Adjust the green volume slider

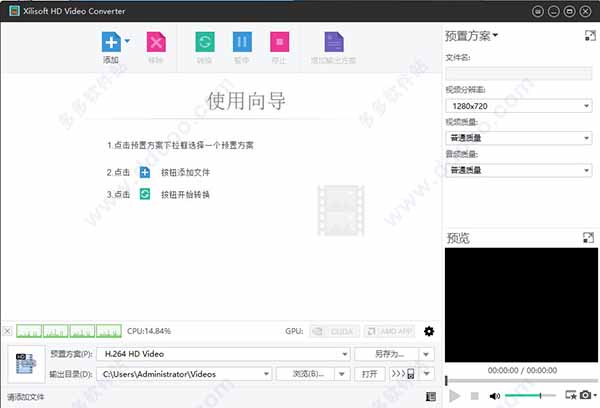(x=530, y=395)
